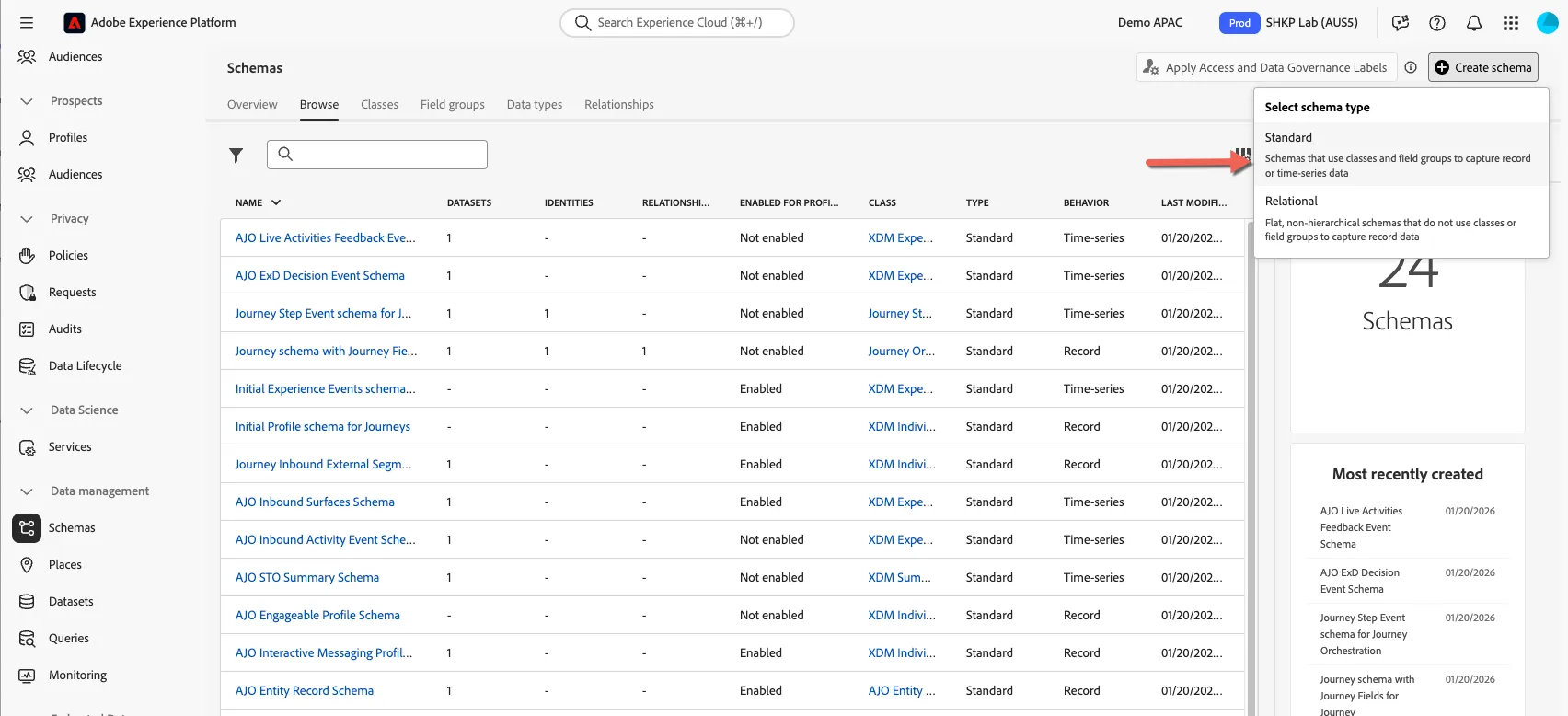Collapse the Data Science section
Viewport: 1568px width, 716px height.
click(x=27, y=410)
